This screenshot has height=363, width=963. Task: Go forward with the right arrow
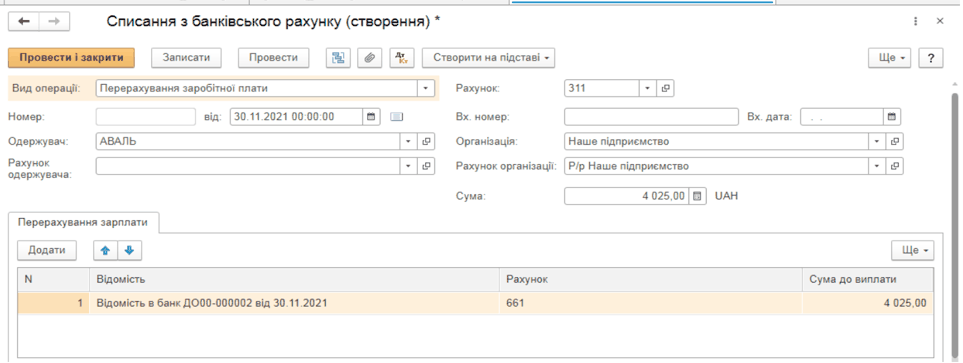point(54,21)
